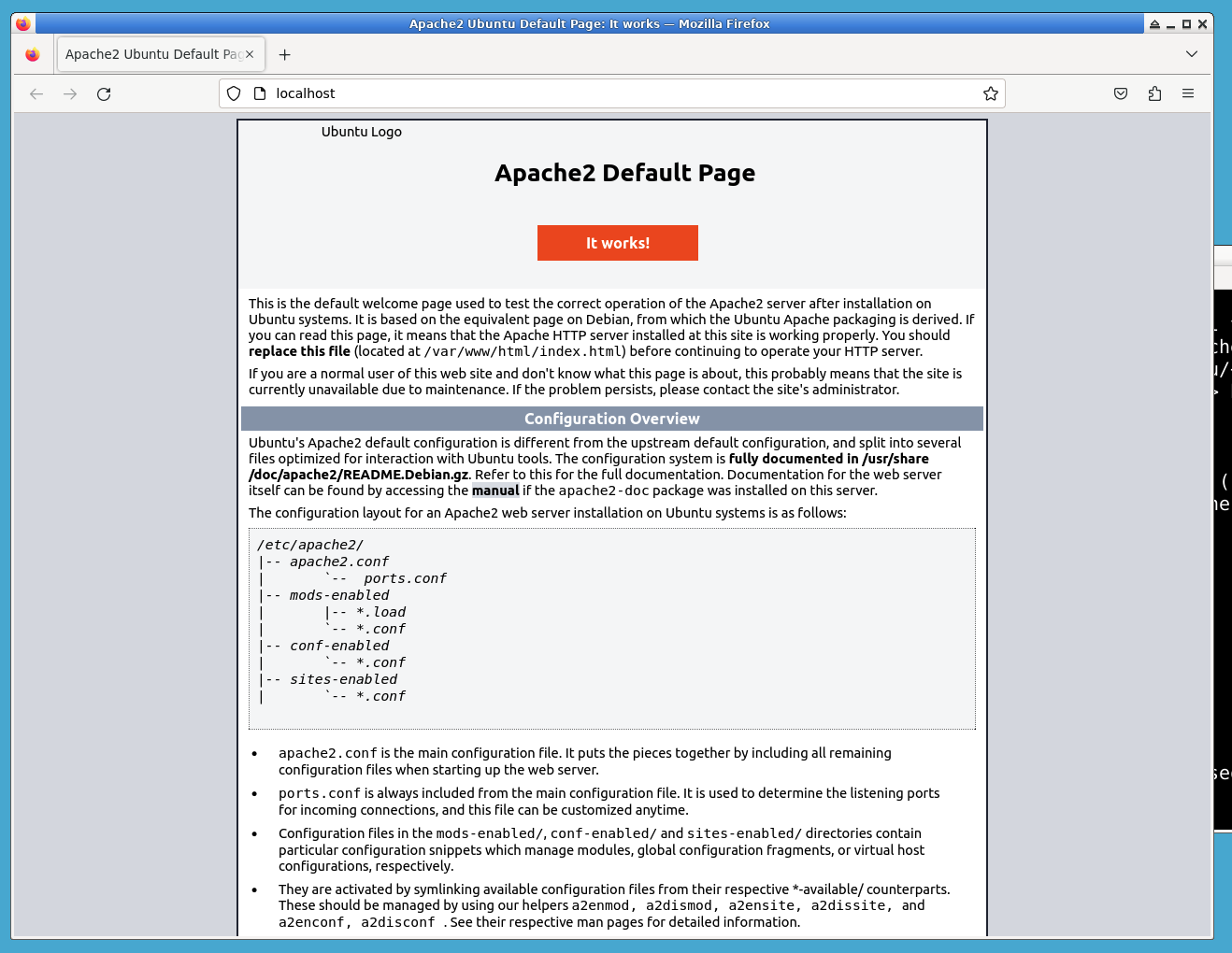This screenshot has height=953, width=1232.
Task: Click the Save to Pocket icon
Action: pyautogui.click(x=1121, y=93)
